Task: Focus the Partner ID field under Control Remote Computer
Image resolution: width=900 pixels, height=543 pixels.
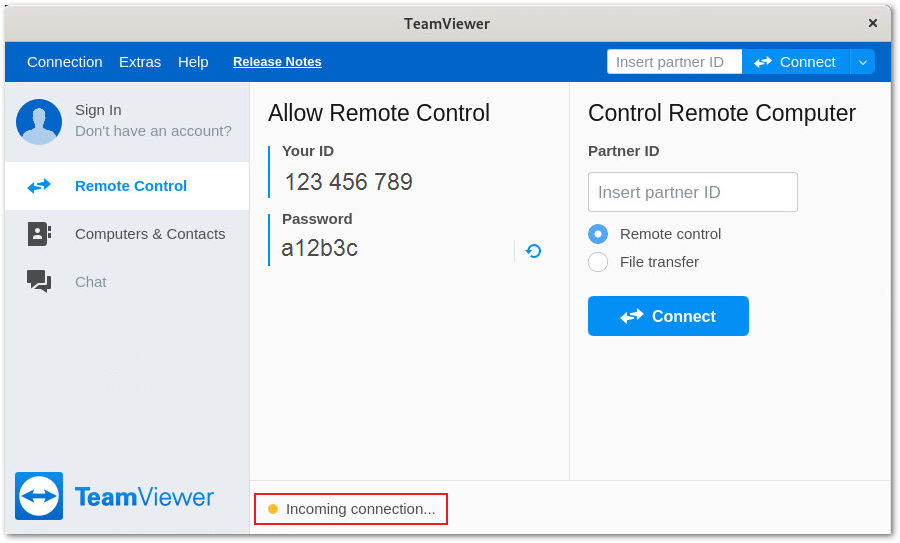Action: (x=693, y=192)
